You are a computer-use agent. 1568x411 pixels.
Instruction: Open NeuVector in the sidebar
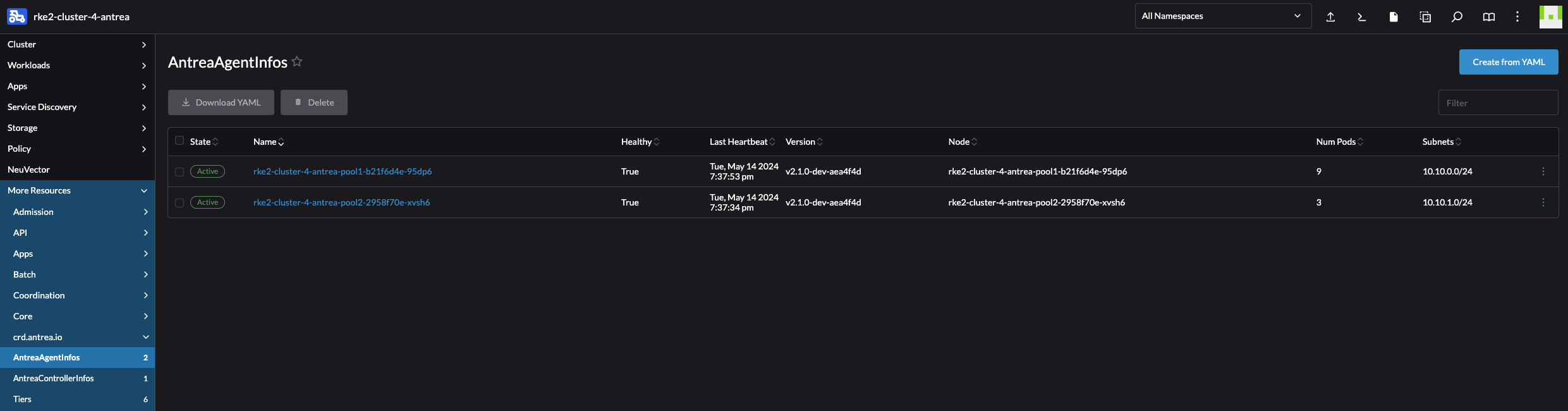tap(77, 169)
